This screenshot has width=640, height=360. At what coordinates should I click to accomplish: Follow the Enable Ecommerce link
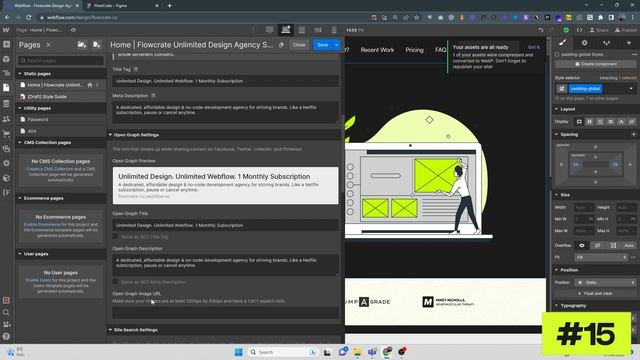coord(42,224)
